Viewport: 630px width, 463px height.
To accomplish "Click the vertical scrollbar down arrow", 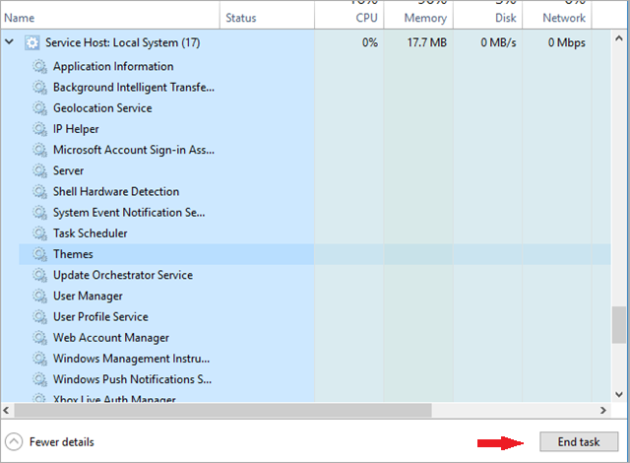I will [619, 394].
